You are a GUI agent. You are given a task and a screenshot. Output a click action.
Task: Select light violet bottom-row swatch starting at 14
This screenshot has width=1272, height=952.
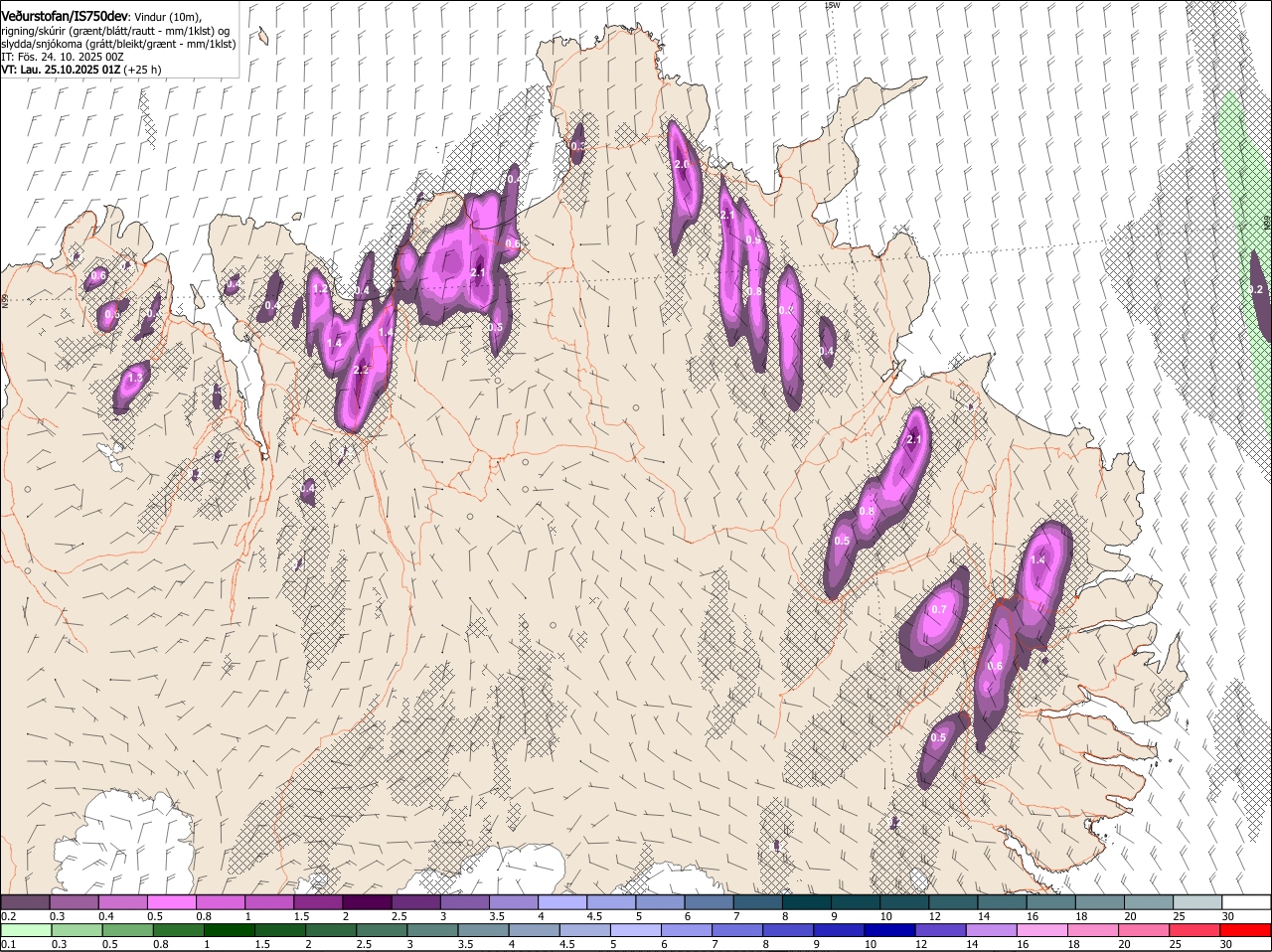point(992,930)
